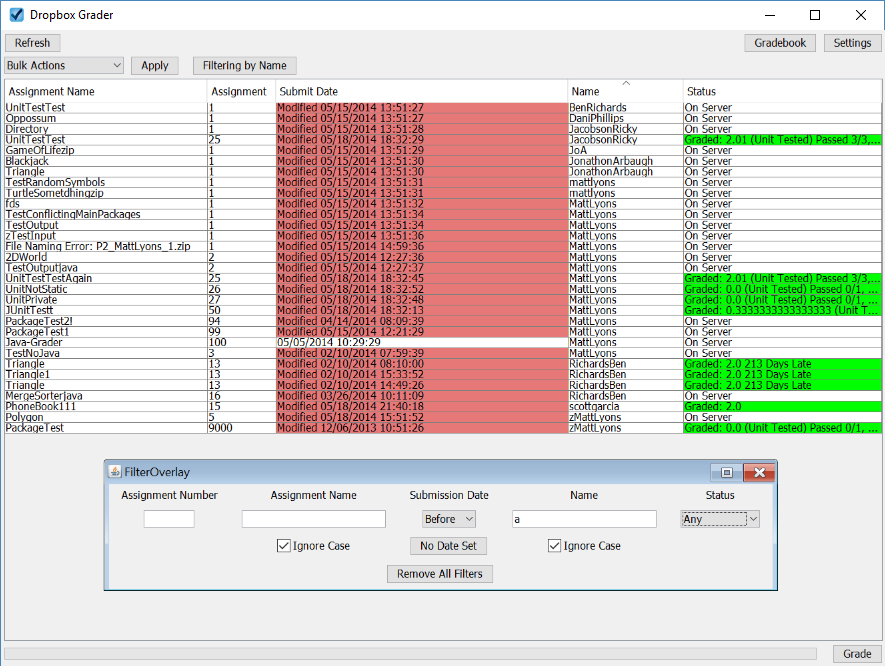Close the FilterOverlay window
Image resolution: width=885 pixels, height=666 pixels.
click(759, 472)
